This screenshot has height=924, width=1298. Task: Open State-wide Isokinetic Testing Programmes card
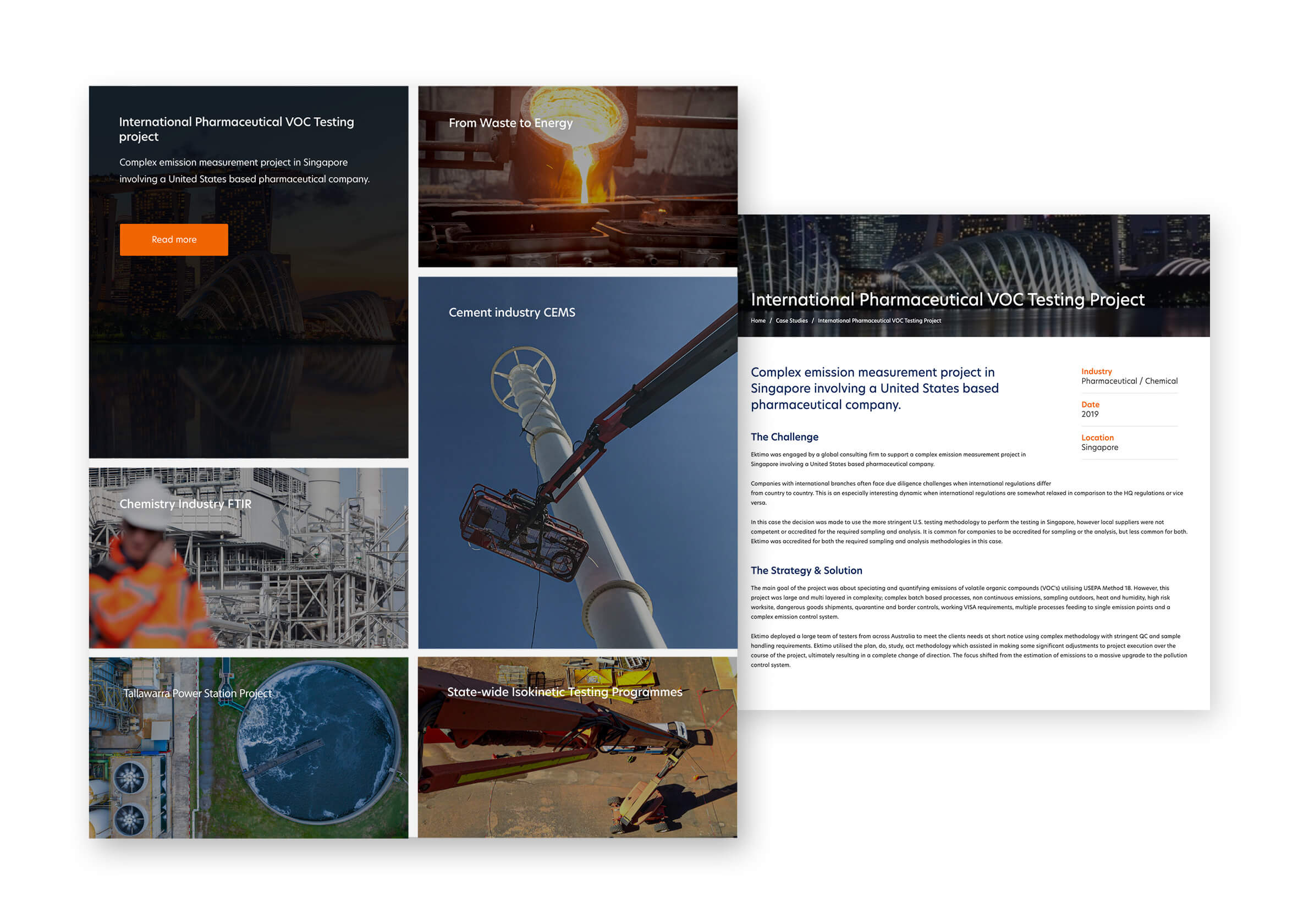[577, 747]
